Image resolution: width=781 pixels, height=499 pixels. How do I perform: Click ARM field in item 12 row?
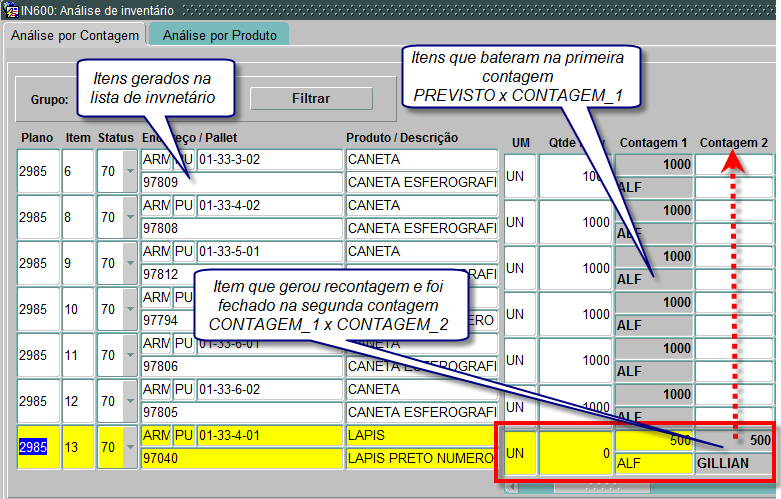coord(156,389)
